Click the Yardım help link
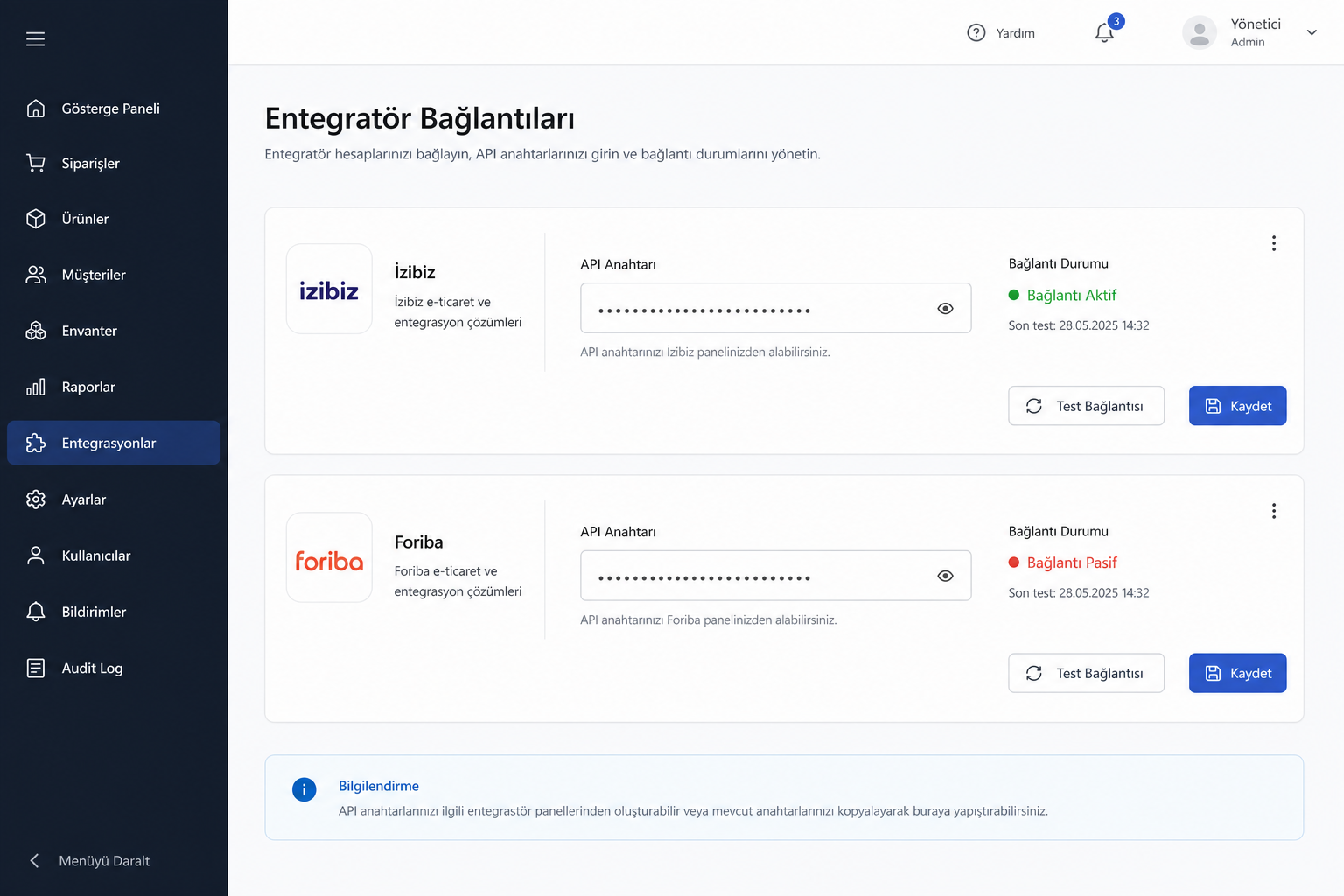This screenshot has height=896, width=1344. (x=1001, y=33)
